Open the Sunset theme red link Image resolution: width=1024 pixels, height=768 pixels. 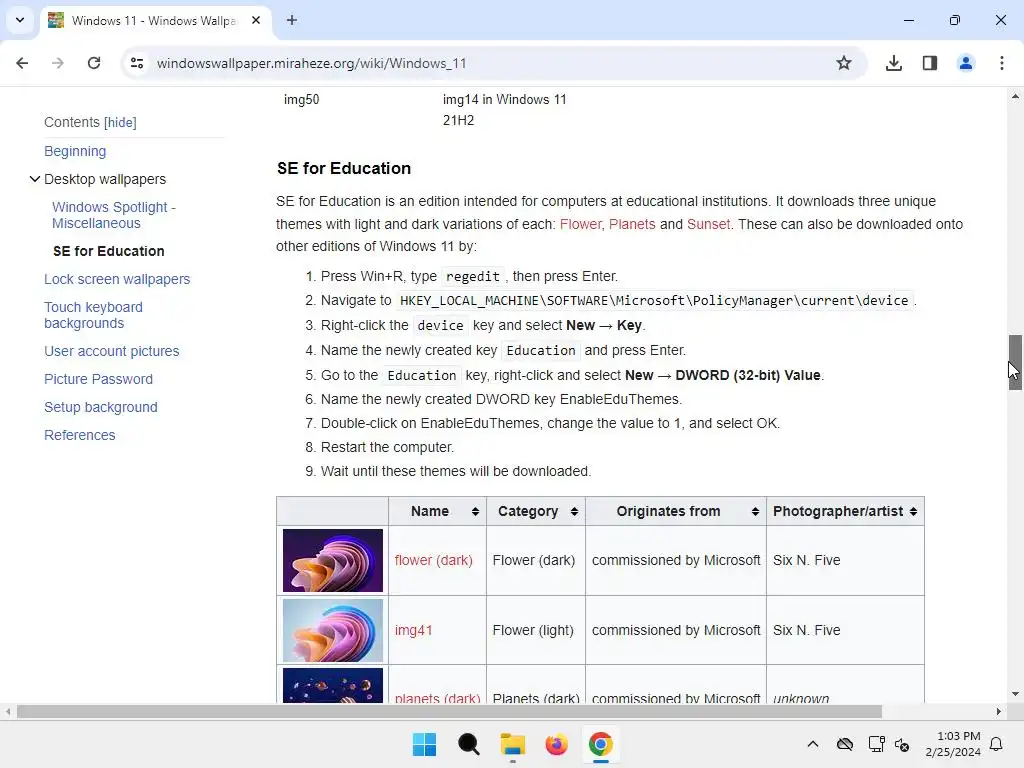(708, 224)
